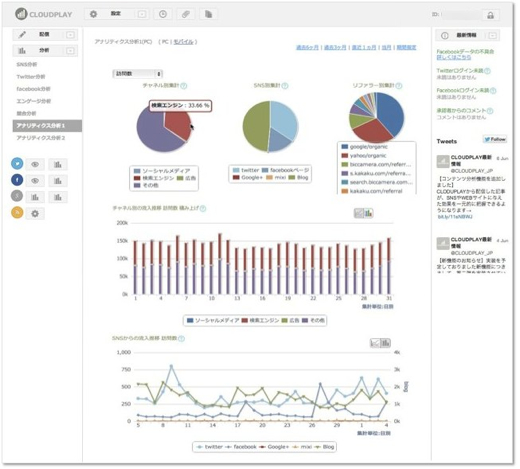This screenshot has width=520, height=469.
Task: Collapse the 最新情報 panel arrow
Action: [x=492, y=35]
